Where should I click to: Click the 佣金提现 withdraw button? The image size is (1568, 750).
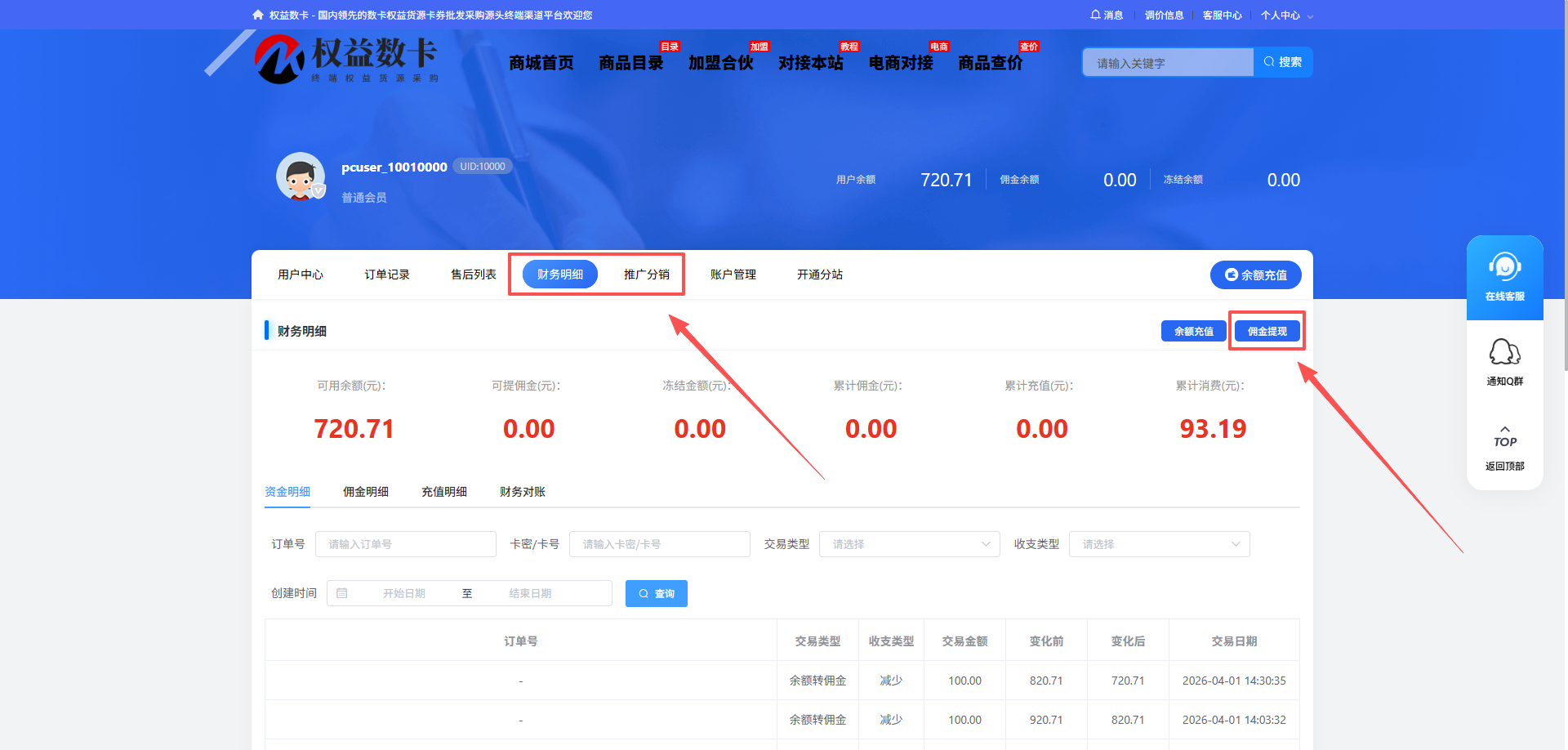coord(1266,330)
